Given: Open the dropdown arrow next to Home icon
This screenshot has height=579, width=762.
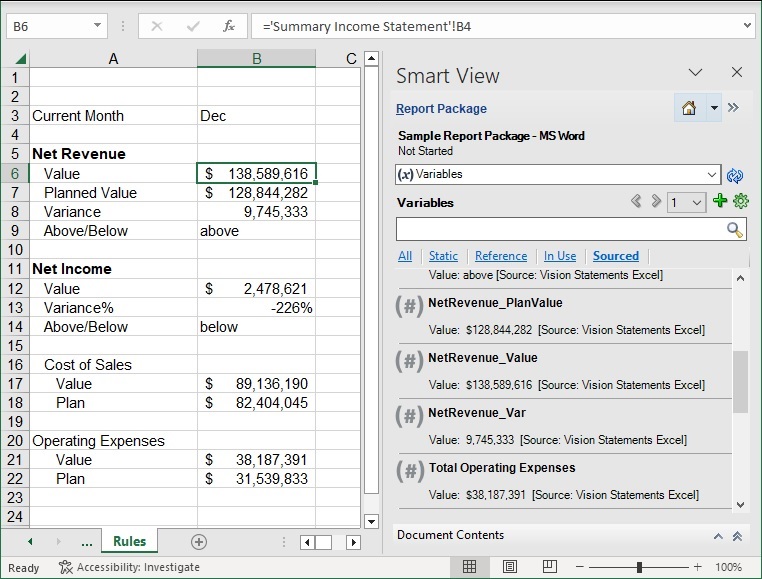Looking at the screenshot, I should (x=714, y=108).
